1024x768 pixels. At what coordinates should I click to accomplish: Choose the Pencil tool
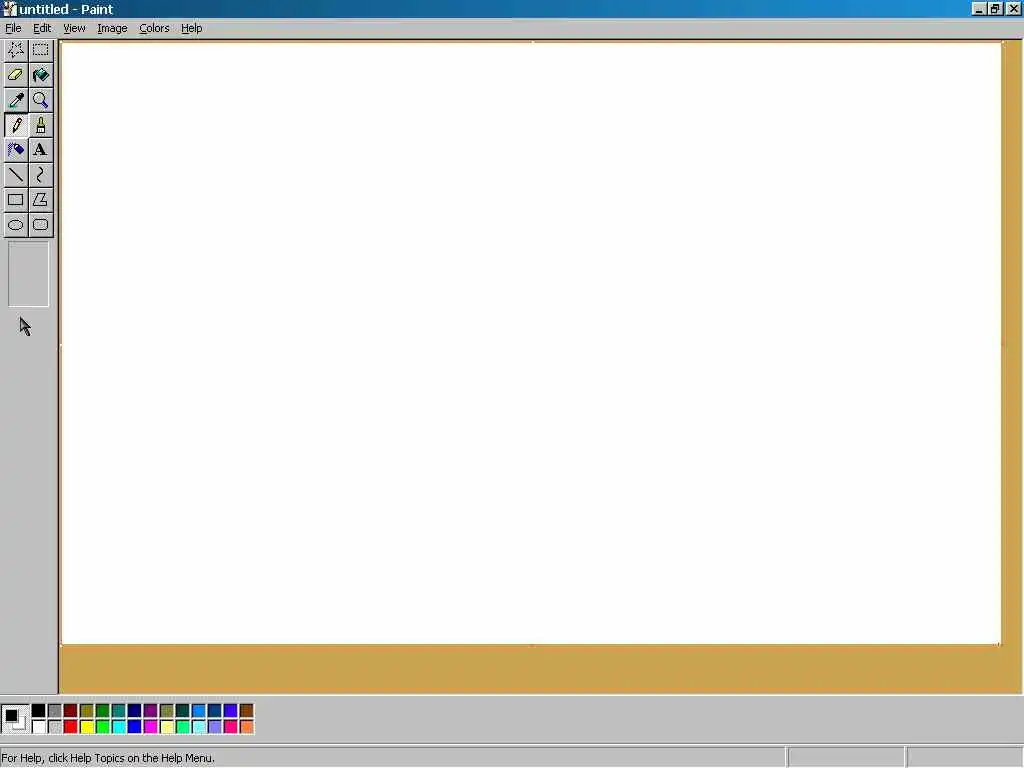point(16,125)
